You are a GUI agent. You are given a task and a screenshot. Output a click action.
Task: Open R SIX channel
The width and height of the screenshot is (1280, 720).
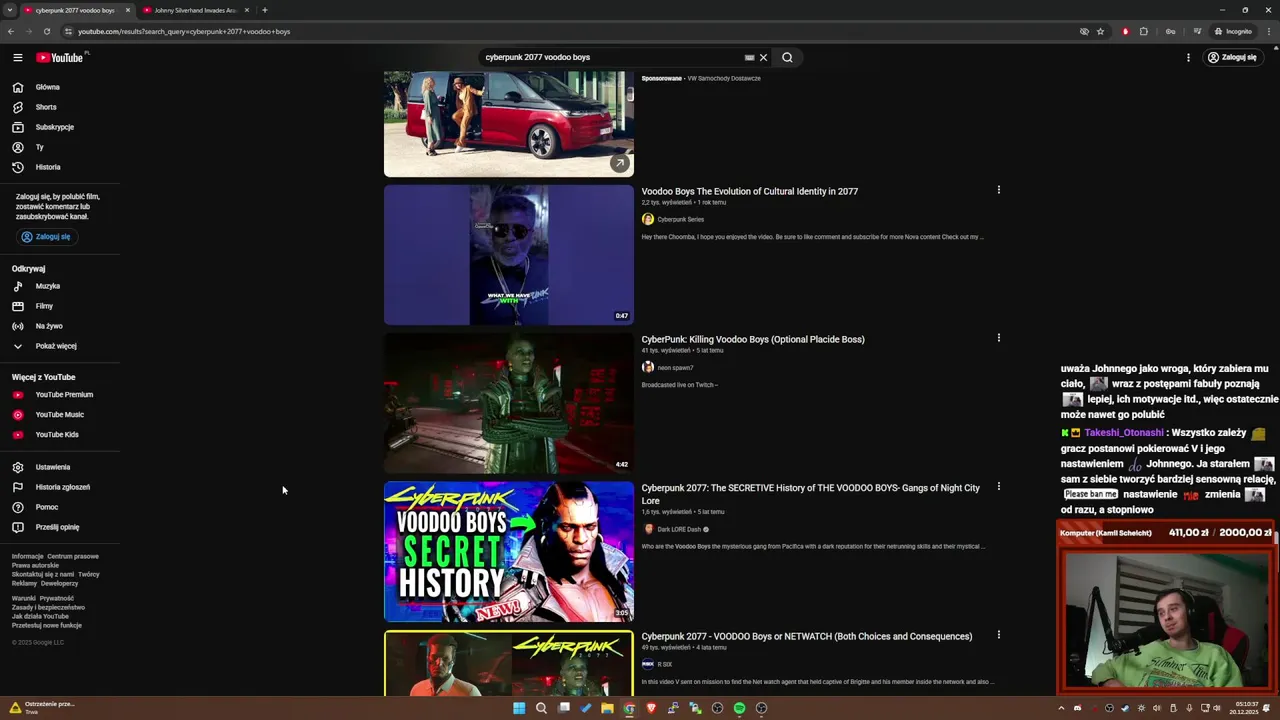click(x=664, y=664)
